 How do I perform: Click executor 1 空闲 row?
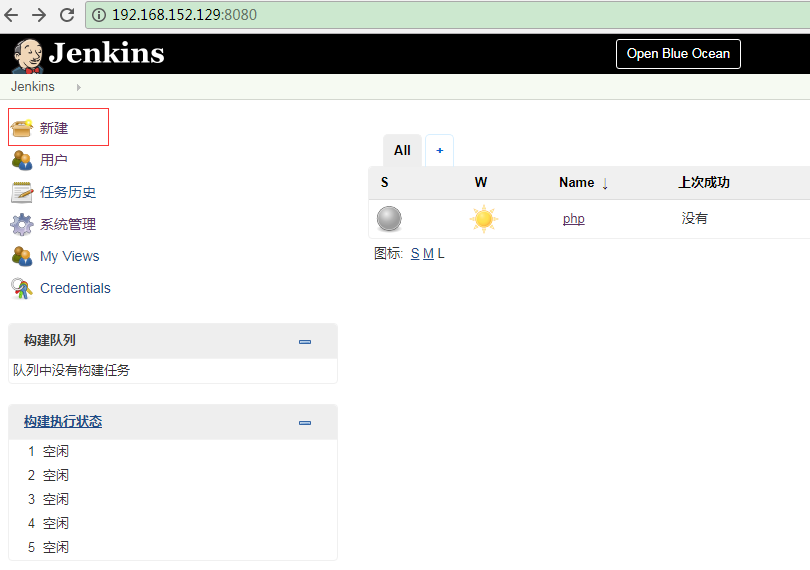(x=173, y=451)
